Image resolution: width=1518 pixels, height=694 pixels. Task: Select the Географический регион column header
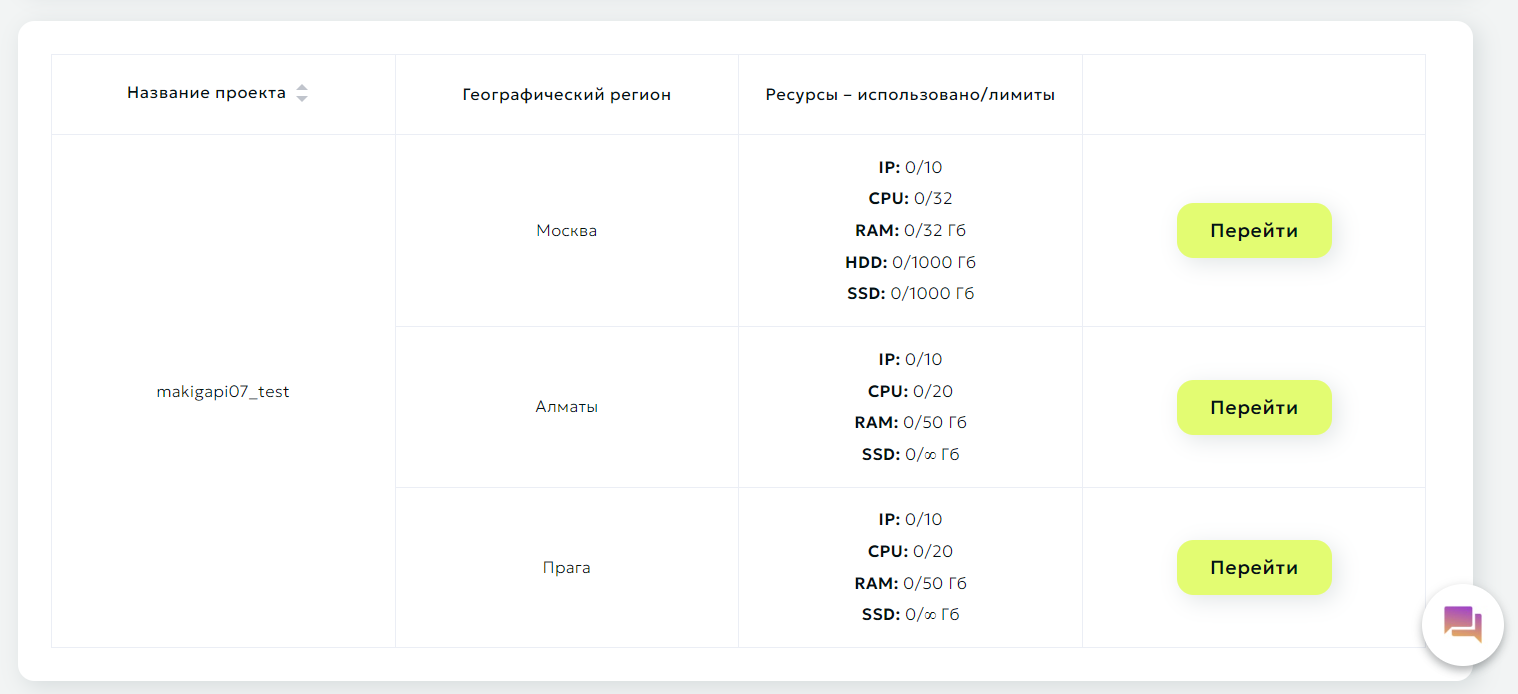pyautogui.click(x=566, y=93)
